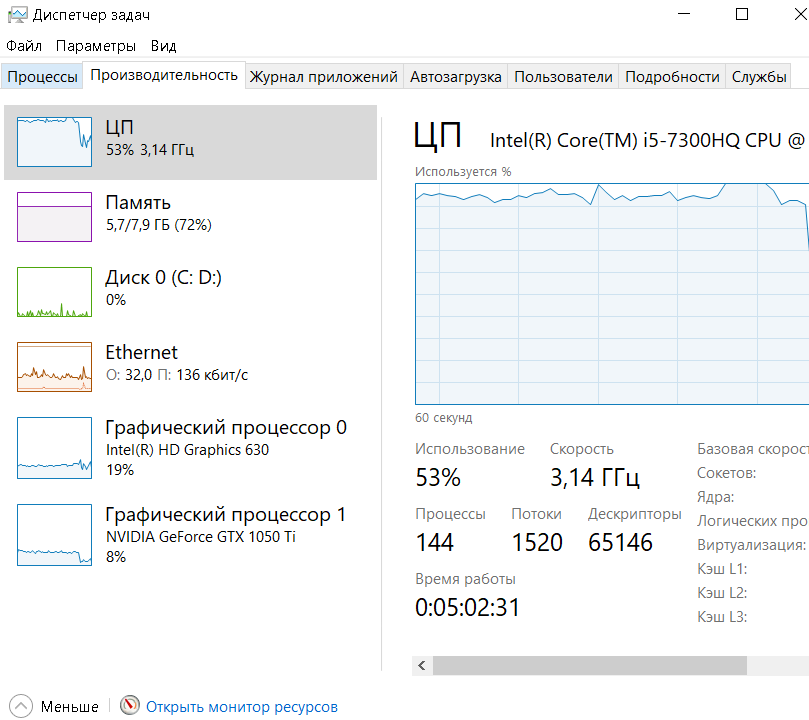
Task: Click the Открыть монитор ресурсов link
Action: tap(242, 707)
